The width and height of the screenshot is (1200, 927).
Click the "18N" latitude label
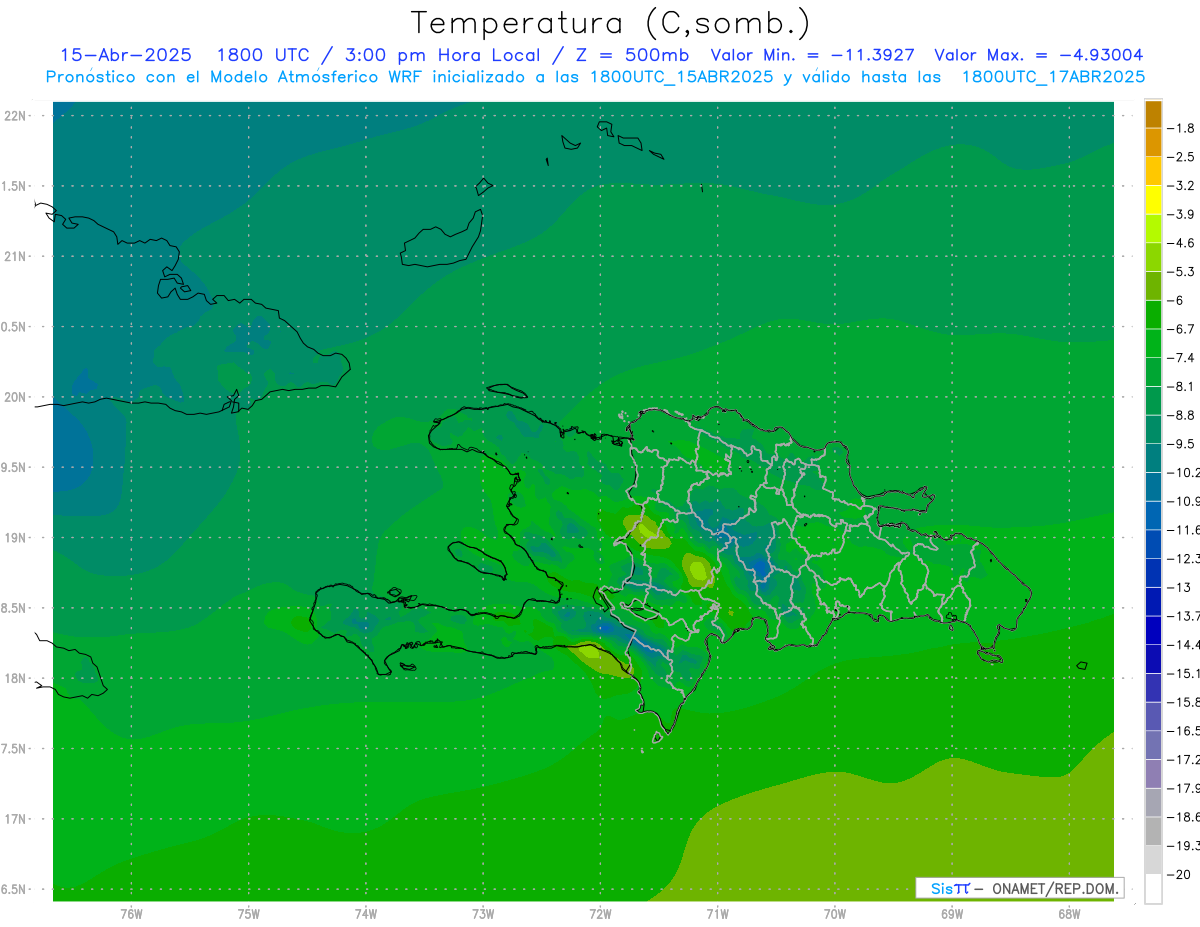coord(17,678)
